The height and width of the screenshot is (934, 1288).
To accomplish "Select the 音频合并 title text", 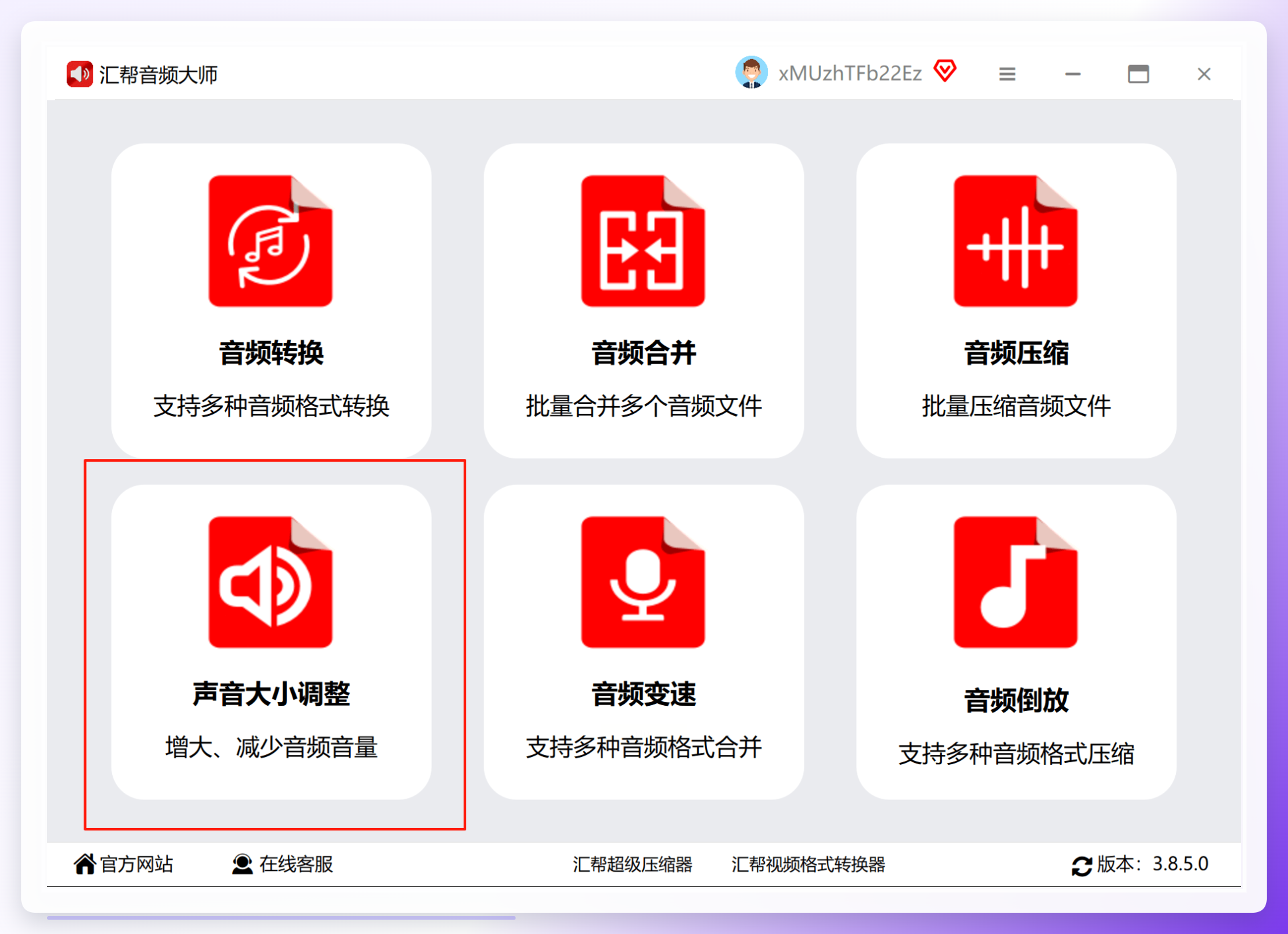I will click(644, 353).
